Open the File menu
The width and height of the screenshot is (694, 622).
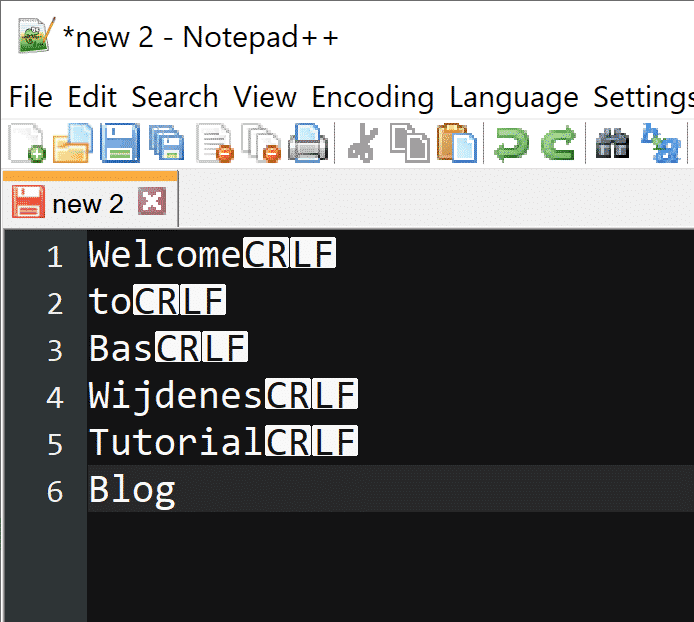(30, 97)
